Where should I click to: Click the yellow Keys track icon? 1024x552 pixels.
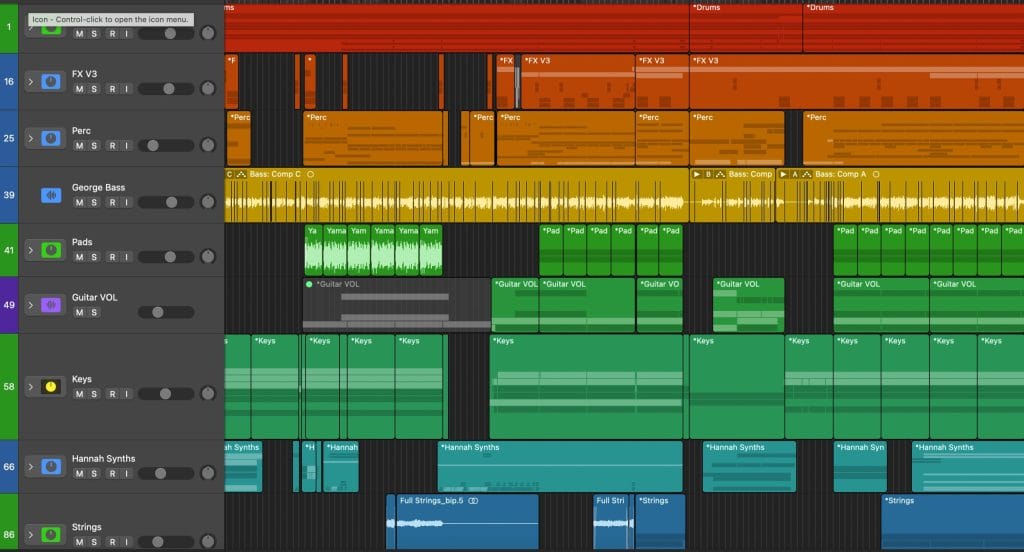click(x=51, y=387)
